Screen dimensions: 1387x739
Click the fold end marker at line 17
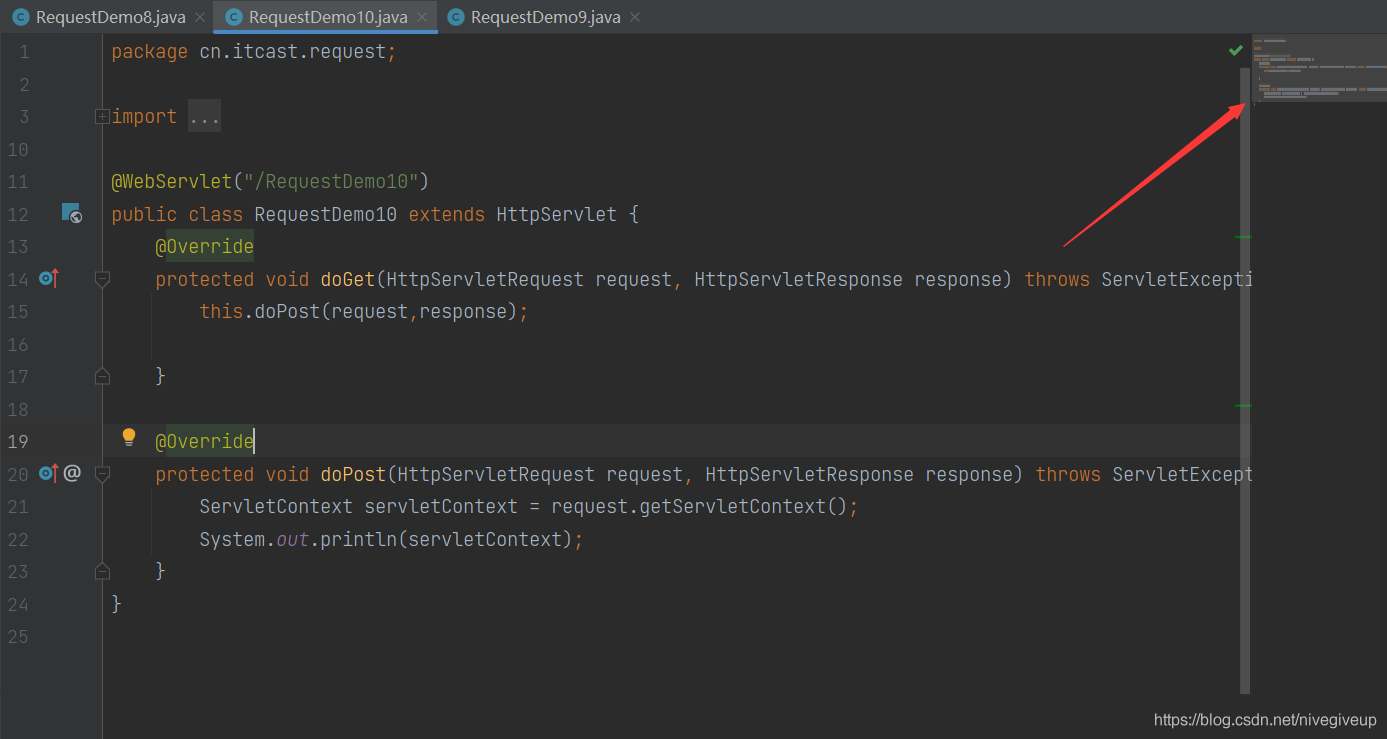click(x=101, y=376)
